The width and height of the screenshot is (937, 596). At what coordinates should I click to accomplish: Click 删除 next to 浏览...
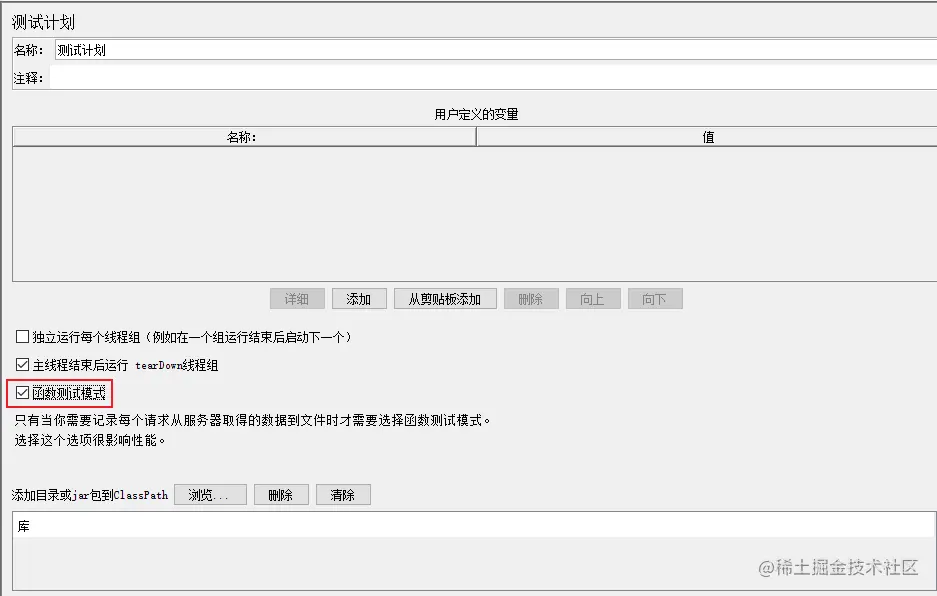point(268,494)
